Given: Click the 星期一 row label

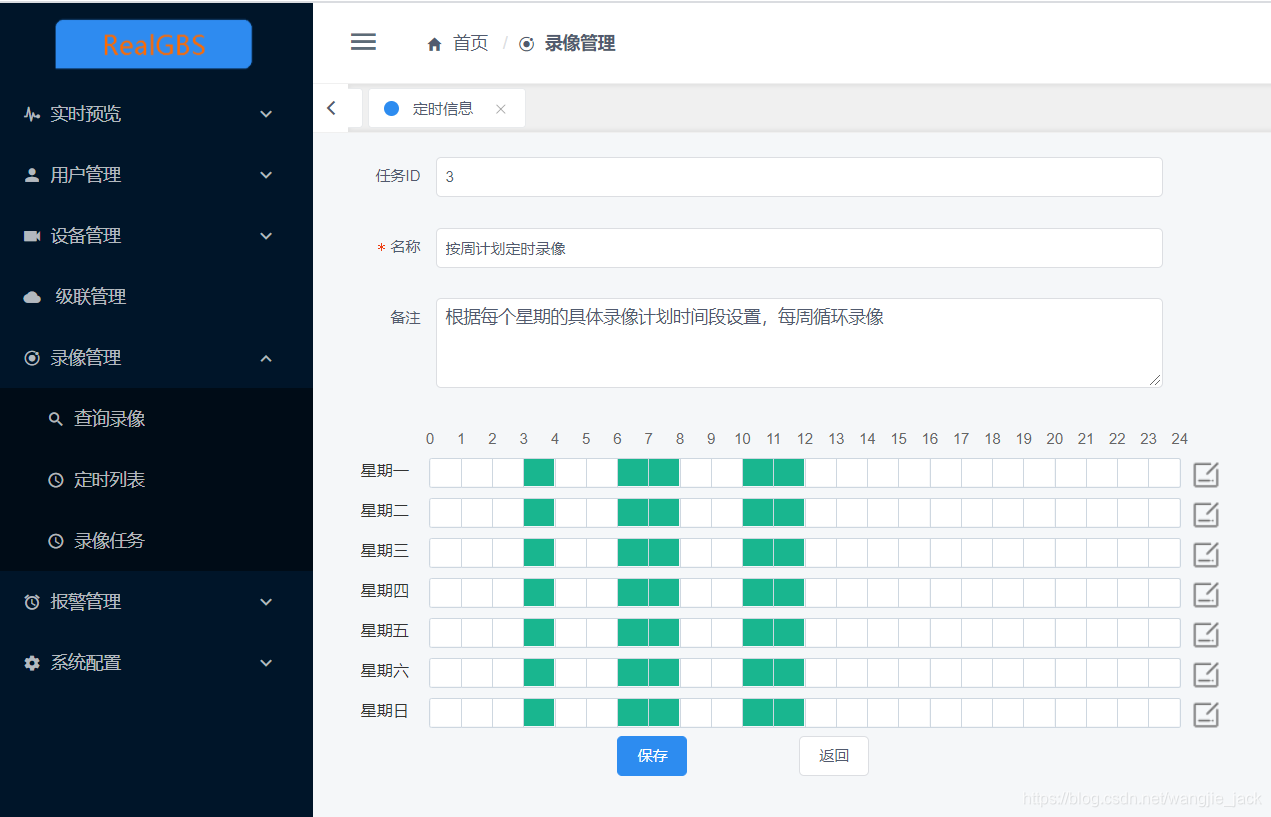Looking at the screenshot, I should point(385,471).
